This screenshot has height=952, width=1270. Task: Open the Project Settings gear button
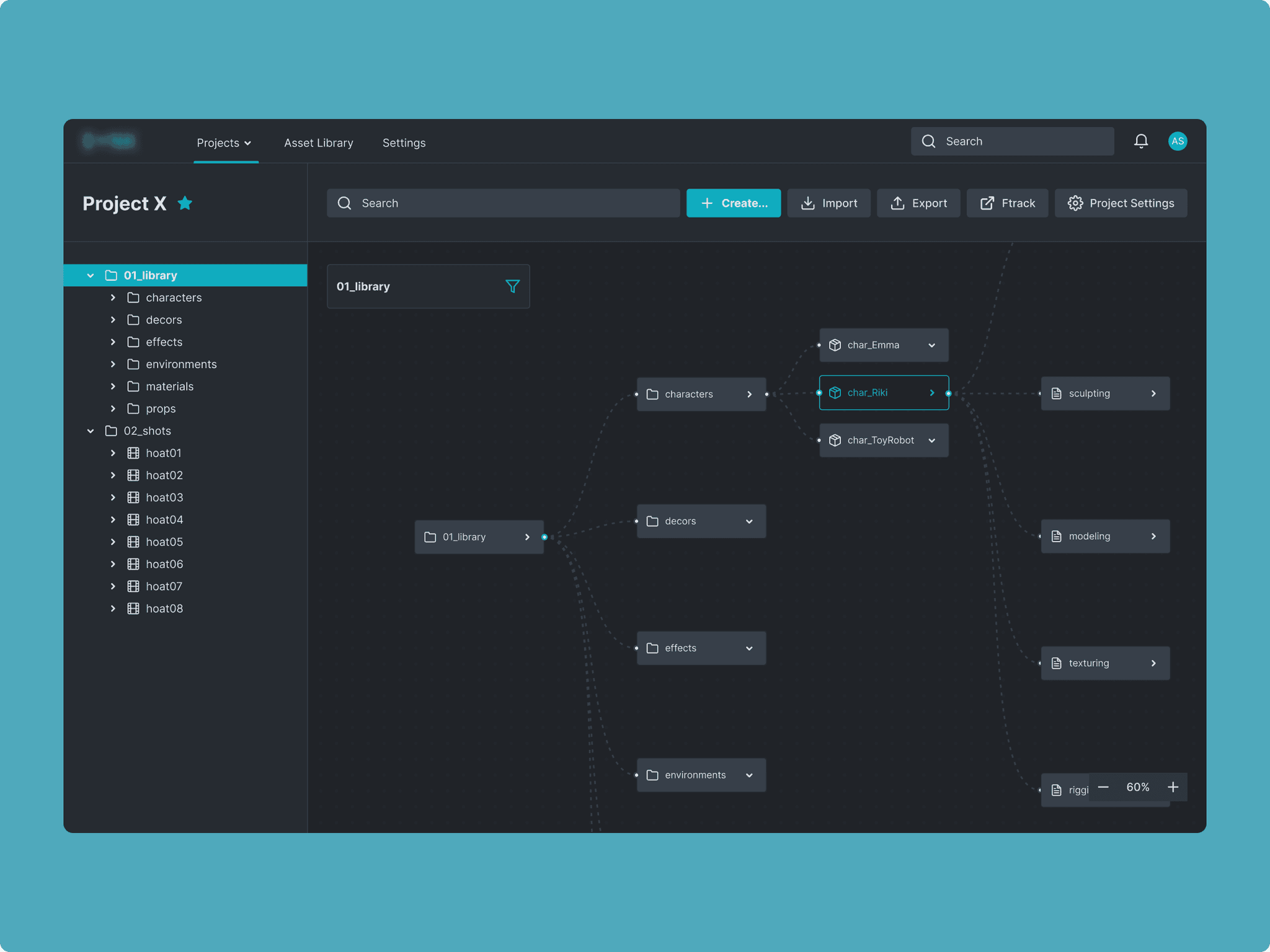coord(1121,203)
